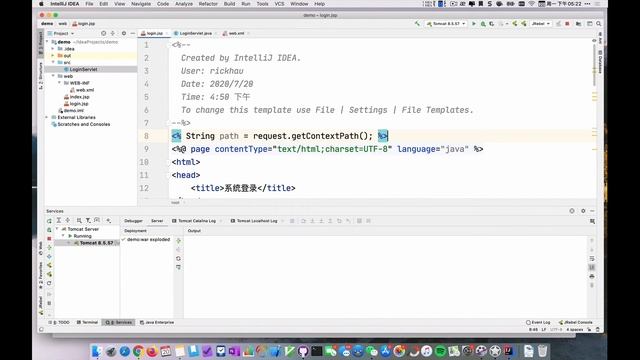Open Trash in the Dock
Screen dimensions: 640x360
point(542,351)
